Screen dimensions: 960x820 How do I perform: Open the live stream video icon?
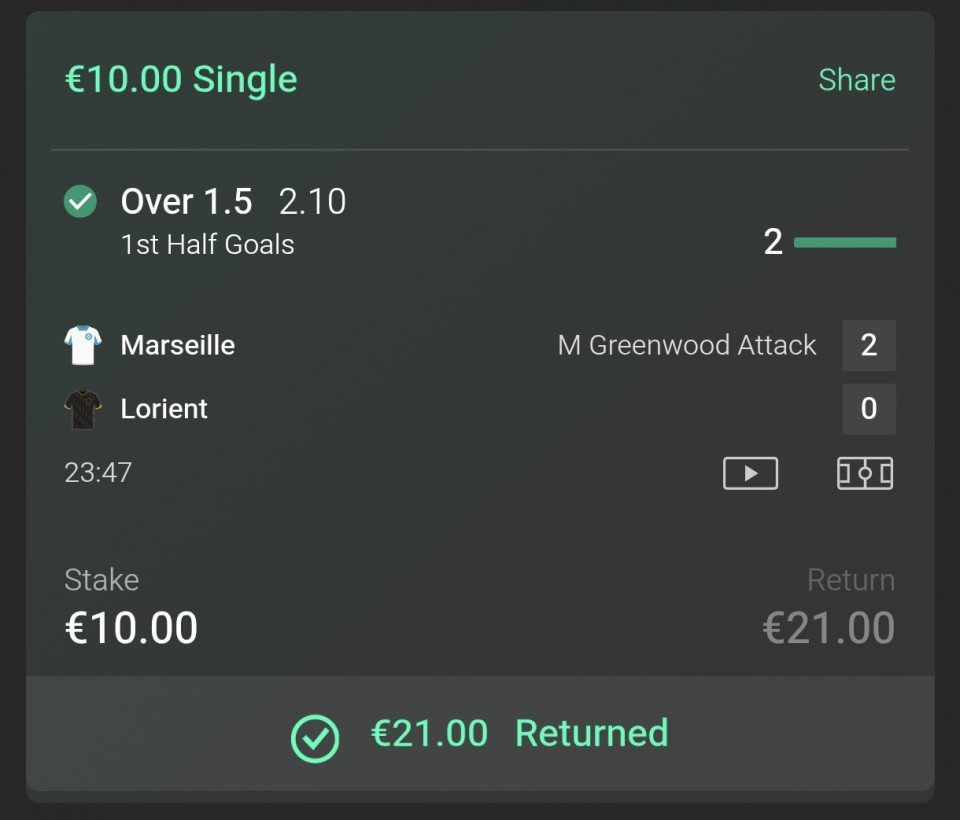tap(750, 473)
